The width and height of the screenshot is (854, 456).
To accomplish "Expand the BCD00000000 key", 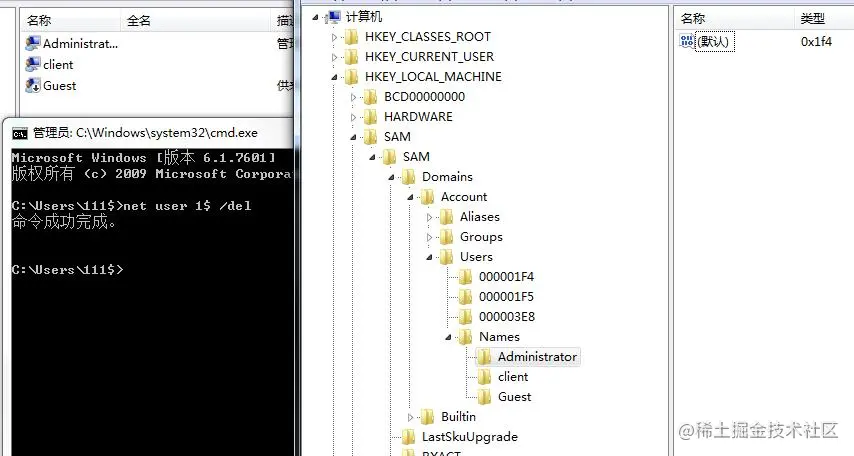I will pyautogui.click(x=353, y=98).
